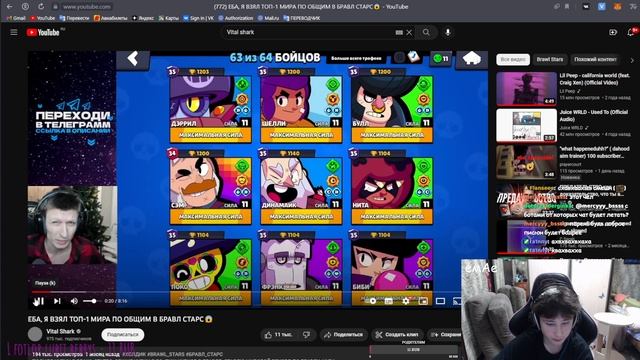Pause the video playback
The width and height of the screenshot is (640, 360).
point(38,301)
